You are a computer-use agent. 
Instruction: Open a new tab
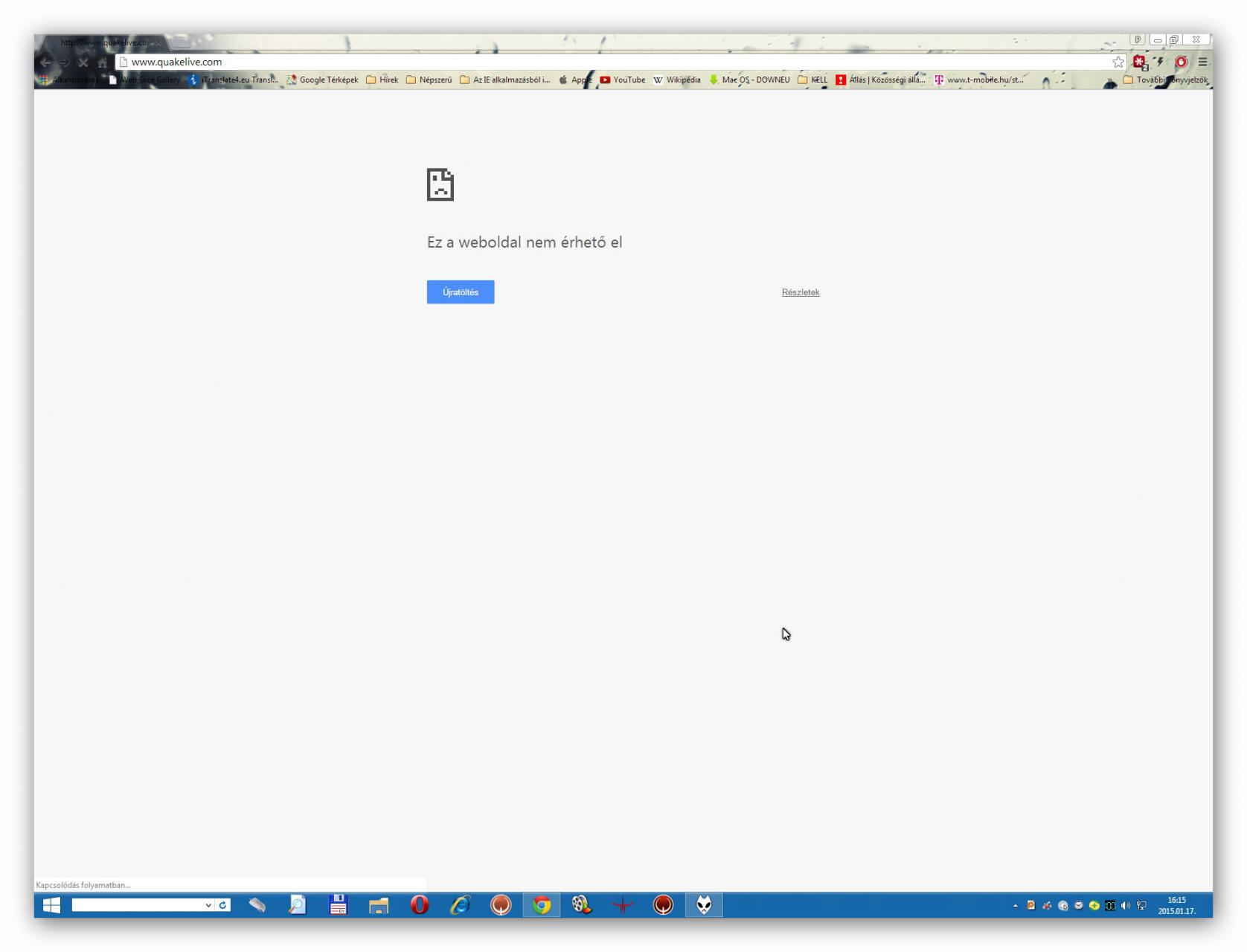point(181,42)
